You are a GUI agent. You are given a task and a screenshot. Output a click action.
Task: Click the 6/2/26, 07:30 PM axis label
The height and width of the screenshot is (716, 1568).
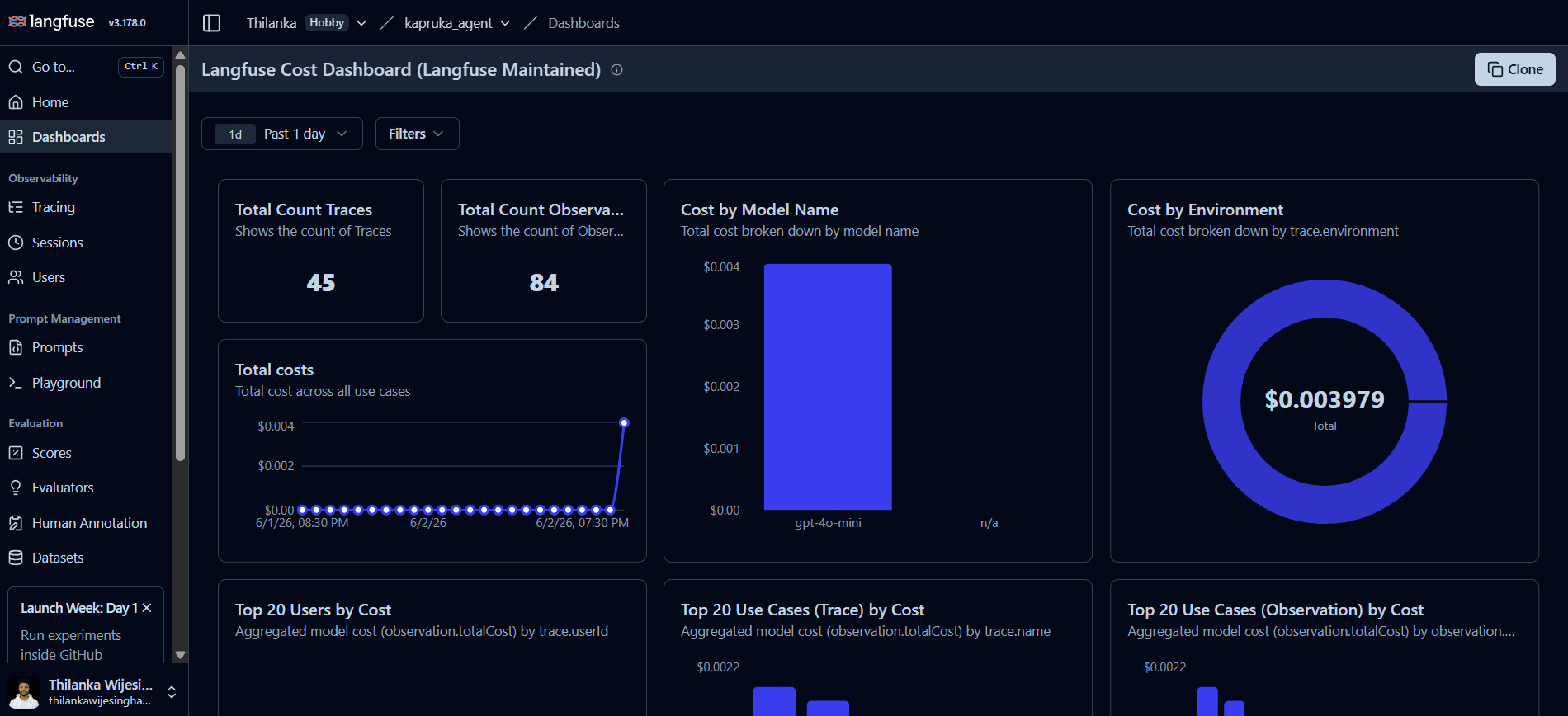coord(582,523)
